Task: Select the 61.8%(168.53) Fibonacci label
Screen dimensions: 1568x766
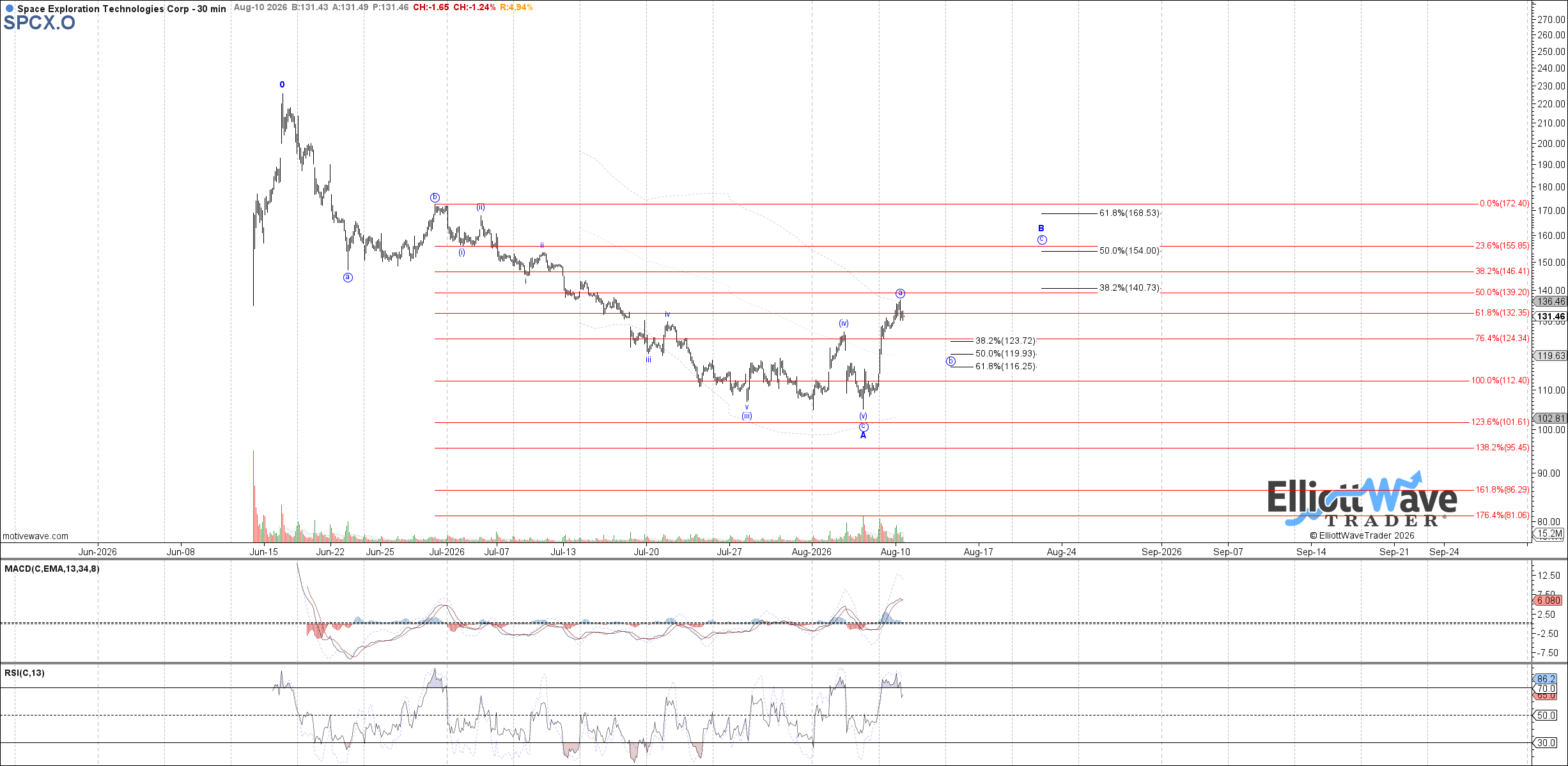Action: coord(1129,213)
